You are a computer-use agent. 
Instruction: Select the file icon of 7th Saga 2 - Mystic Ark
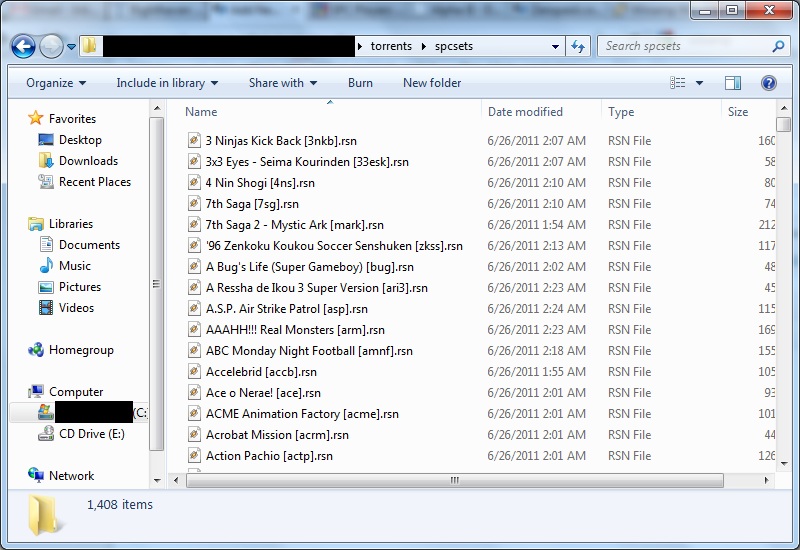pos(194,224)
